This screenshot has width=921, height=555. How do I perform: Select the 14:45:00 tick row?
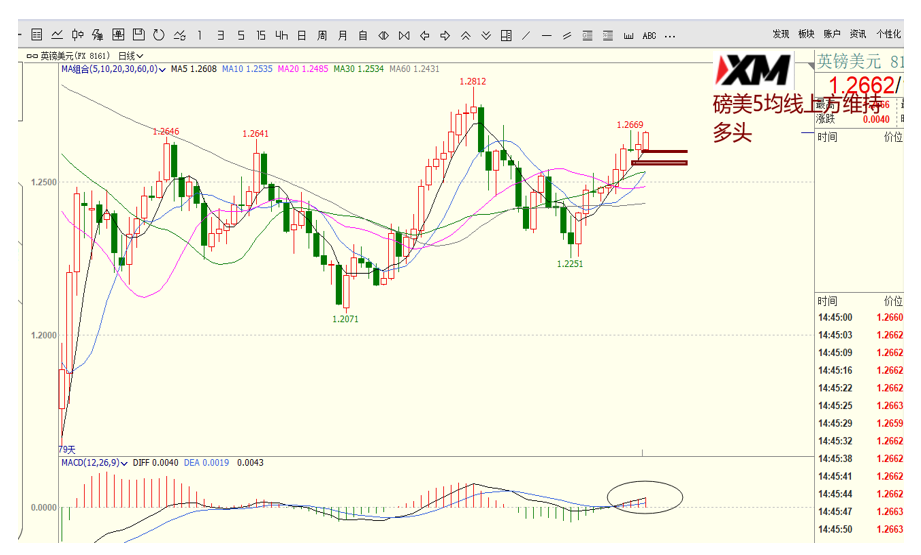coord(860,318)
